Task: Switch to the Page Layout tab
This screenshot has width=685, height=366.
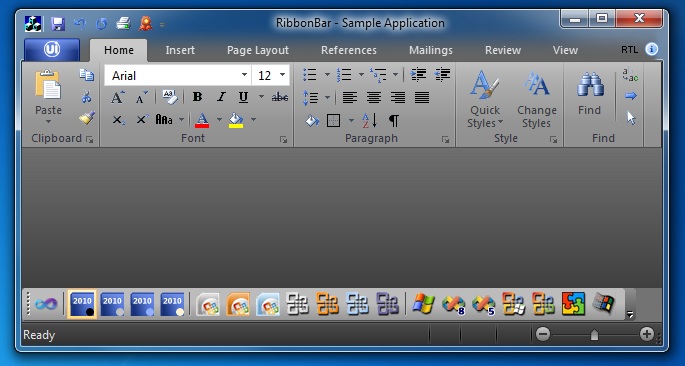Action: pos(258,51)
